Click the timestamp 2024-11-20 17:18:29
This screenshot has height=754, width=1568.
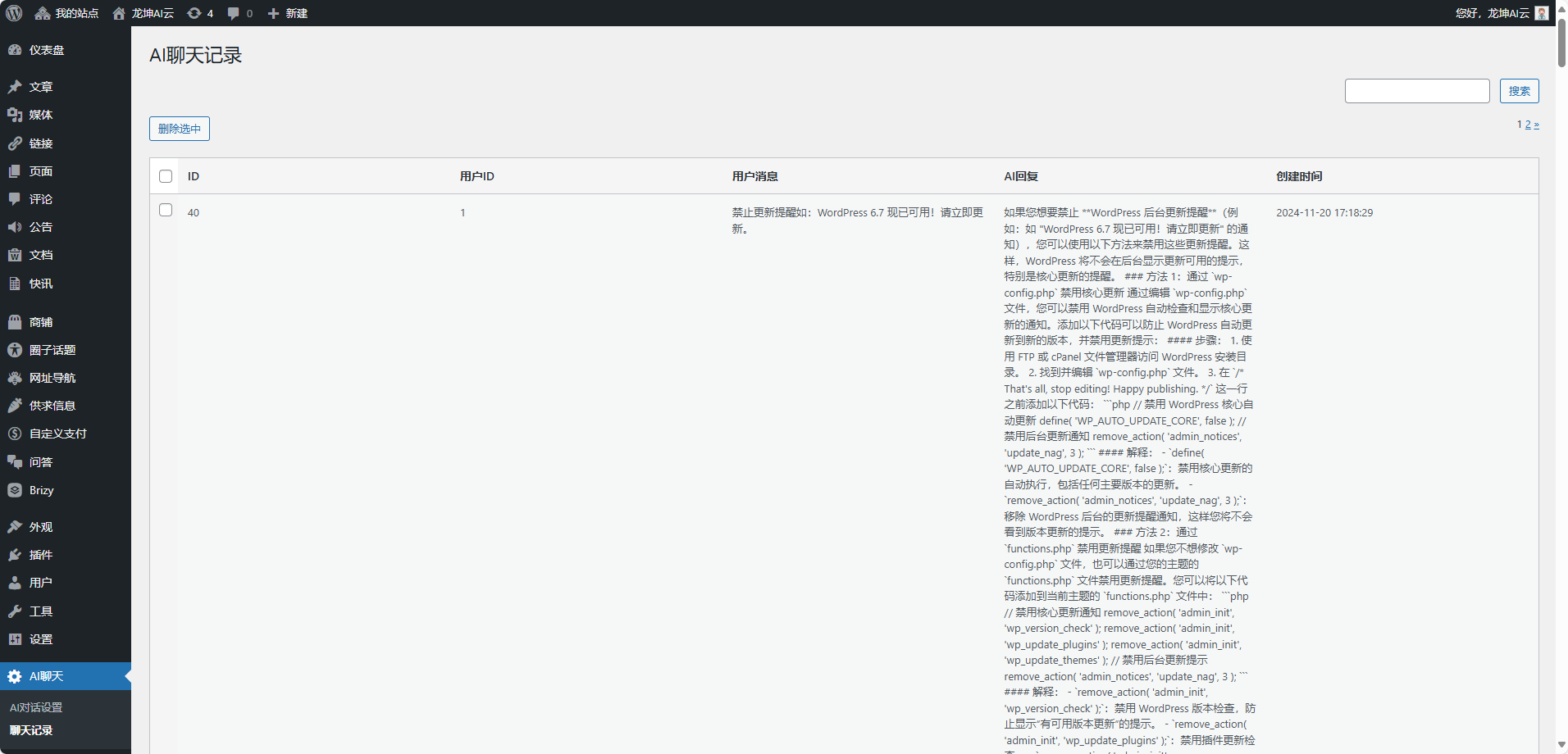[x=1324, y=212]
